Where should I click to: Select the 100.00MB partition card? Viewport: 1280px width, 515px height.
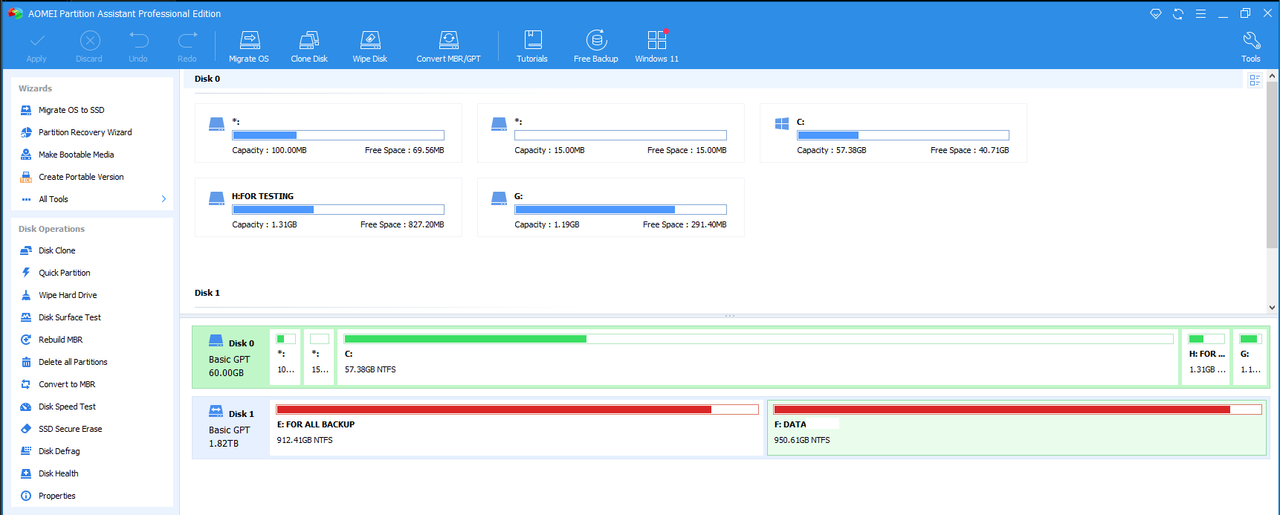(328, 132)
